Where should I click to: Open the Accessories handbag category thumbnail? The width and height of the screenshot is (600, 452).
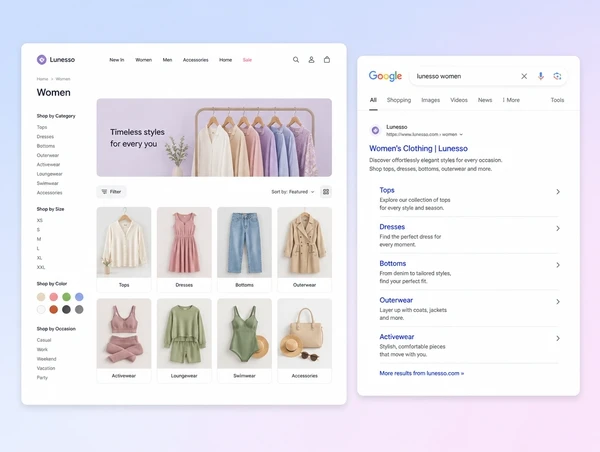pyautogui.click(x=305, y=333)
